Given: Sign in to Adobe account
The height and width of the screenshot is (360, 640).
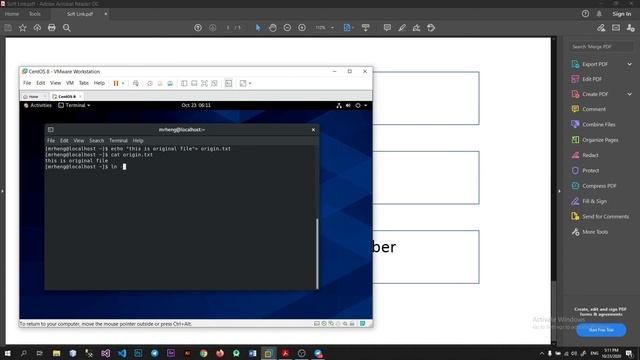Looking at the screenshot, I should (622, 13).
